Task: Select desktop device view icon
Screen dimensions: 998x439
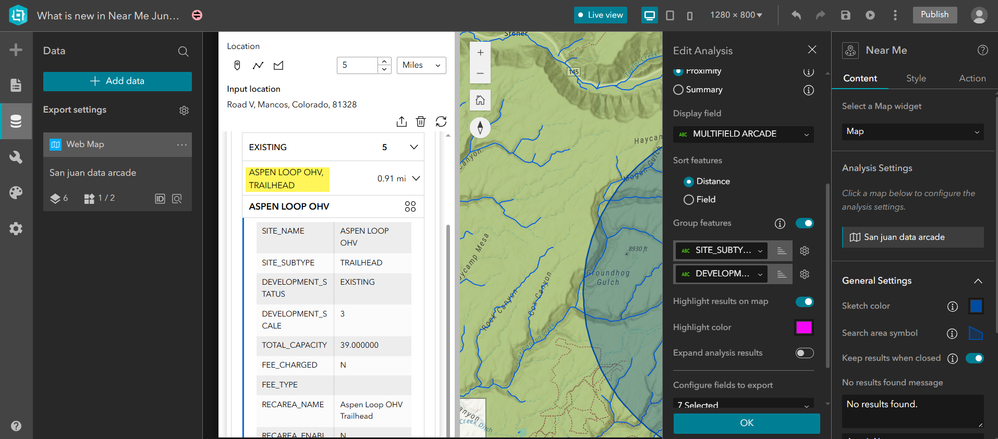Action: 649,15
